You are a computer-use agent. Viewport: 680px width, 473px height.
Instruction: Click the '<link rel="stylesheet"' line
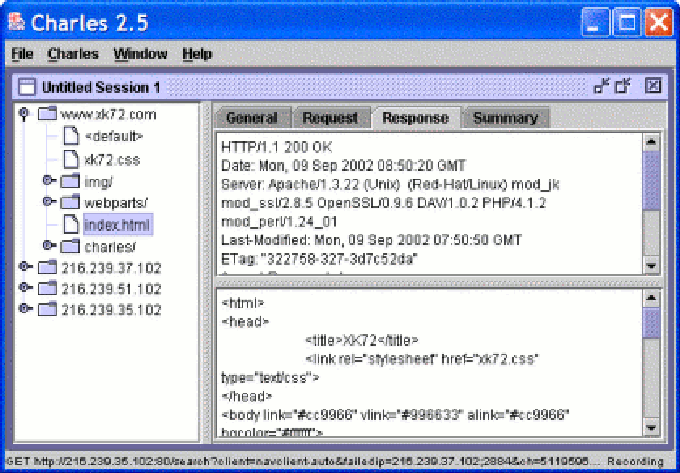tap(422, 359)
